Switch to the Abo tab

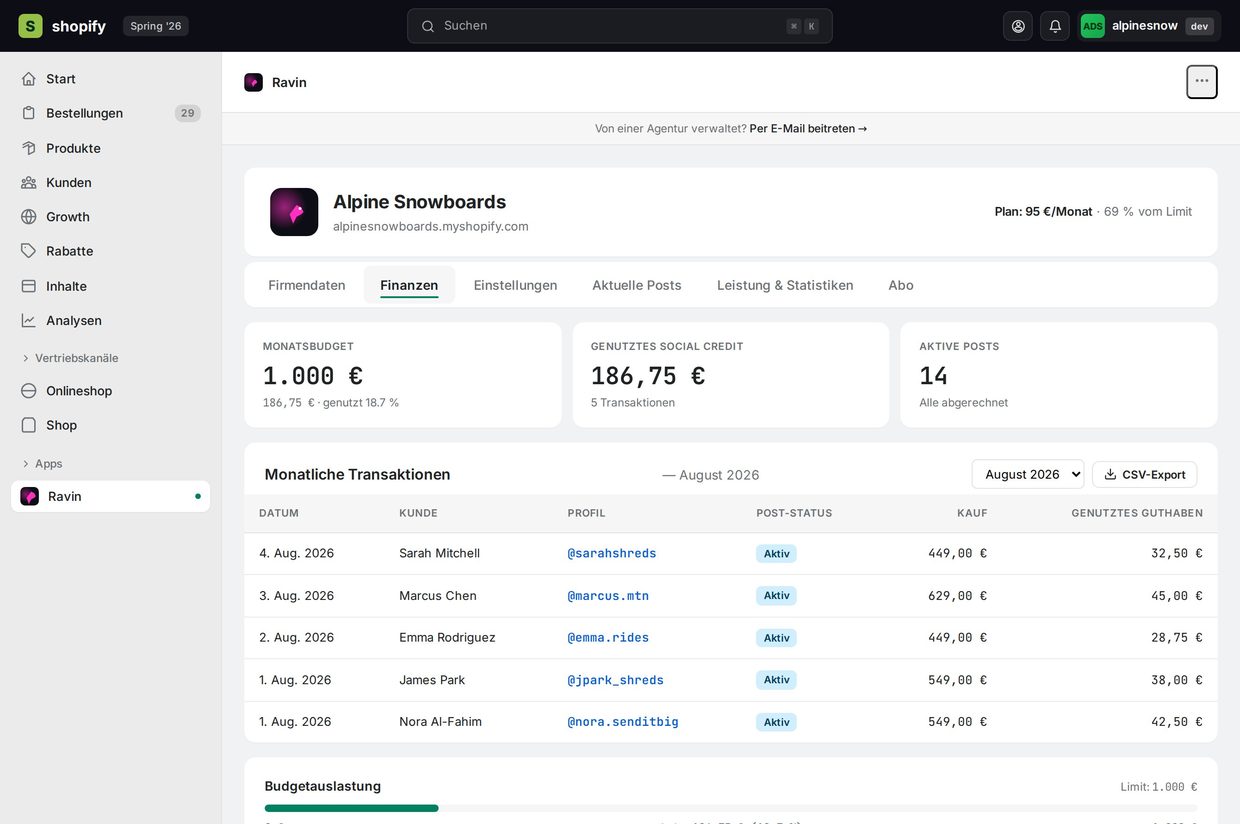click(x=901, y=285)
